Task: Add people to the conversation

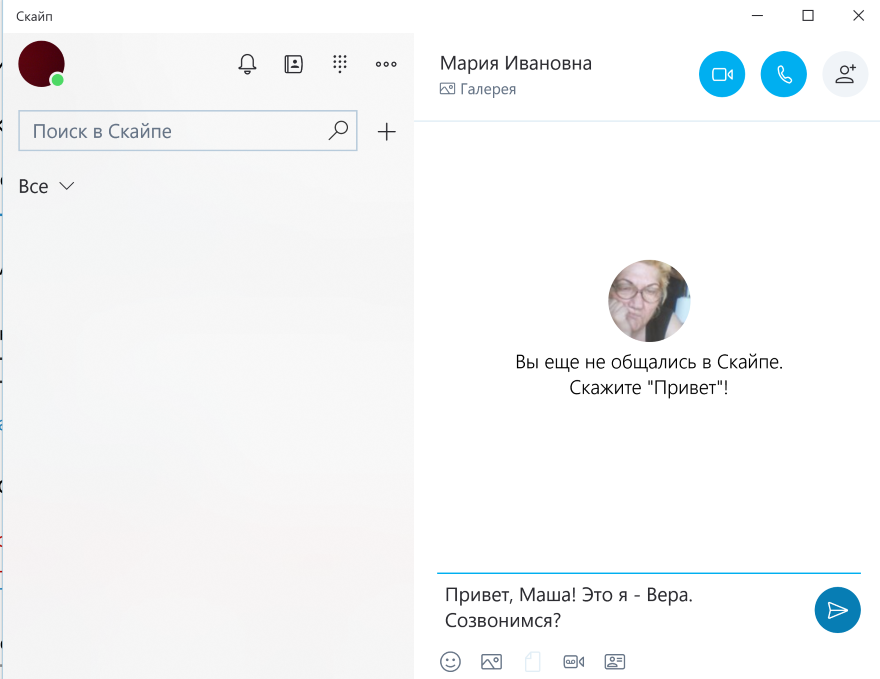Action: pos(845,74)
